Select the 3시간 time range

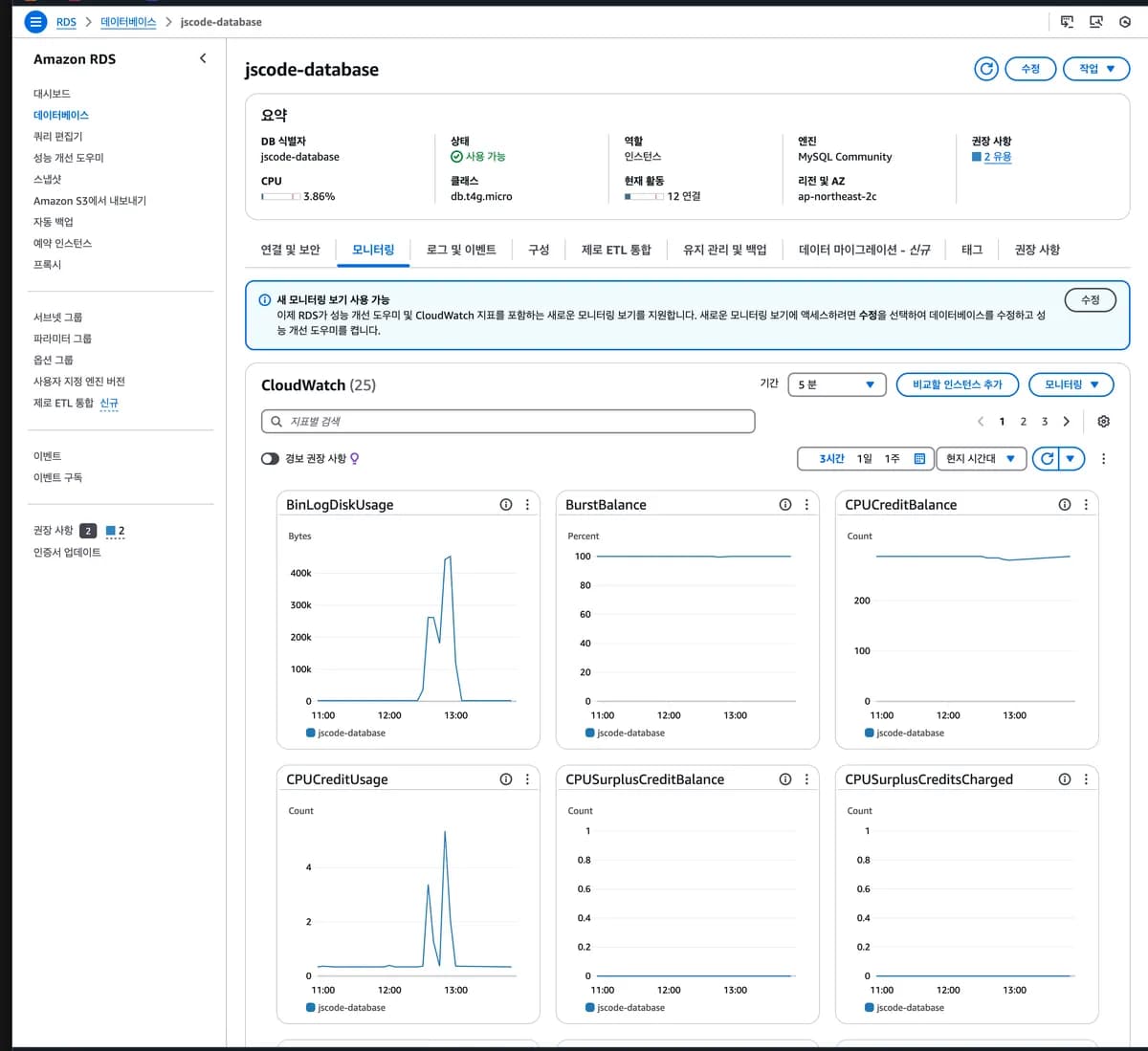pyautogui.click(x=831, y=459)
